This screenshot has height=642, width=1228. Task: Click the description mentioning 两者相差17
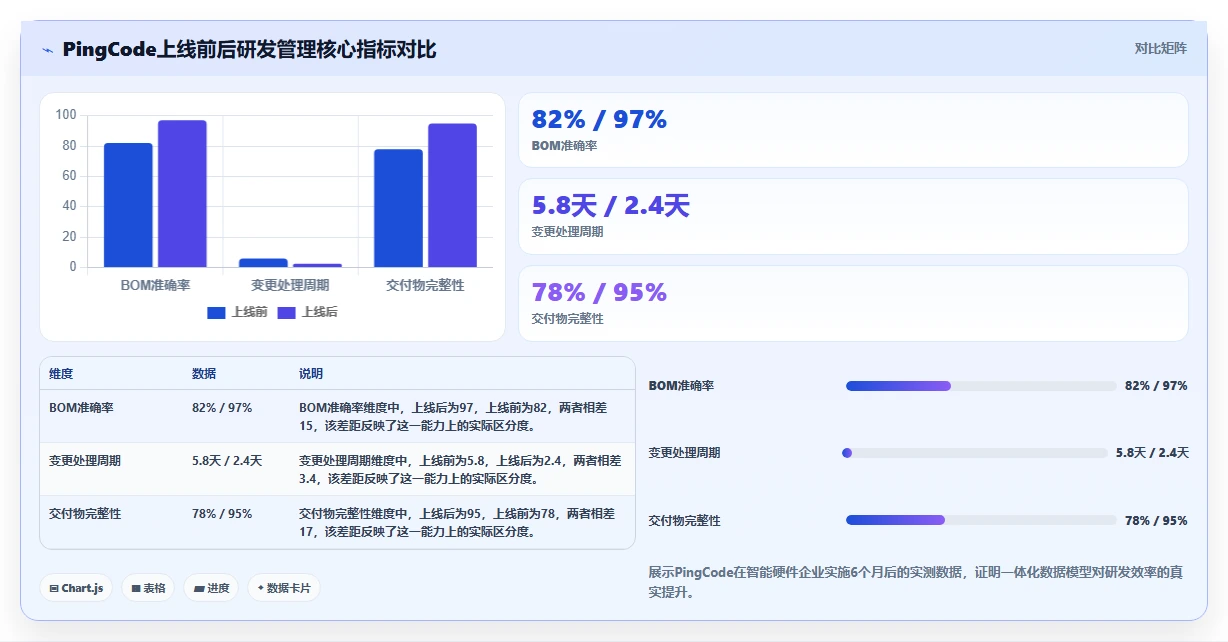pos(460,522)
